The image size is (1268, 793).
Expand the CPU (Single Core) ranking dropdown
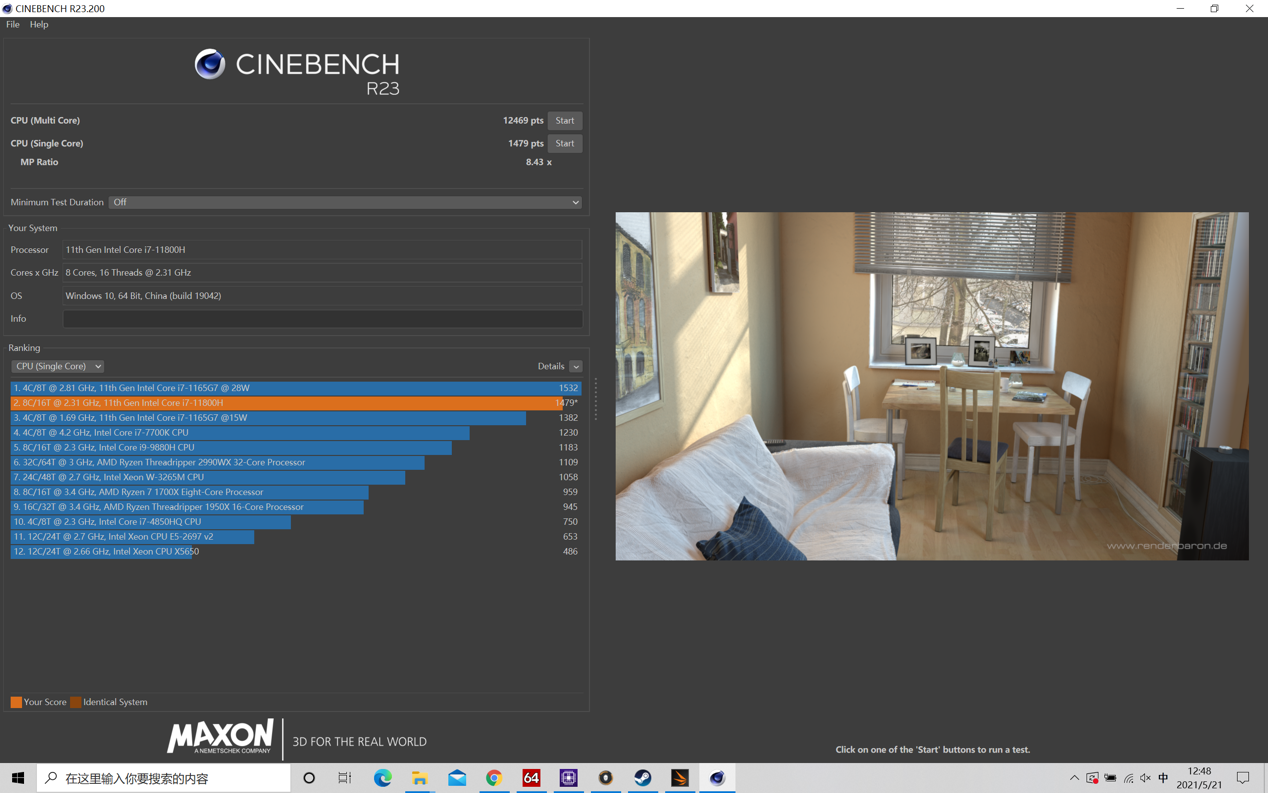tap(57, 366)
